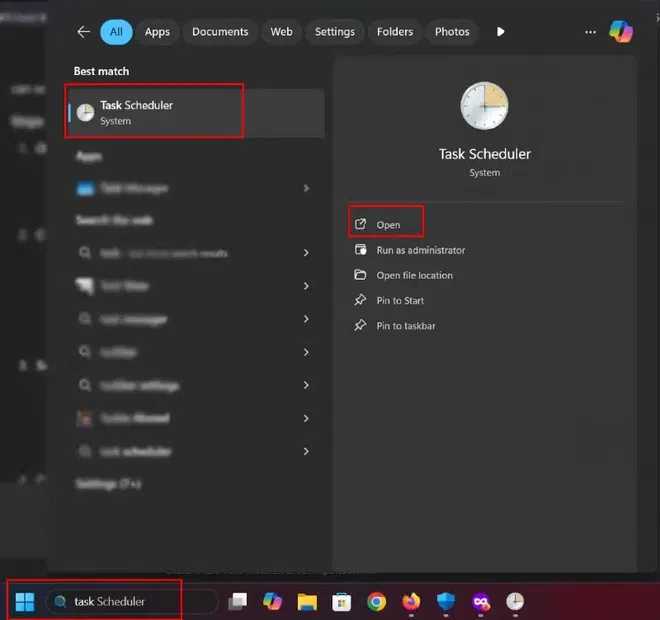Switch to Task Scheduler clock icon on taskbar
This screenshot has height=620, width=660.
515,601
